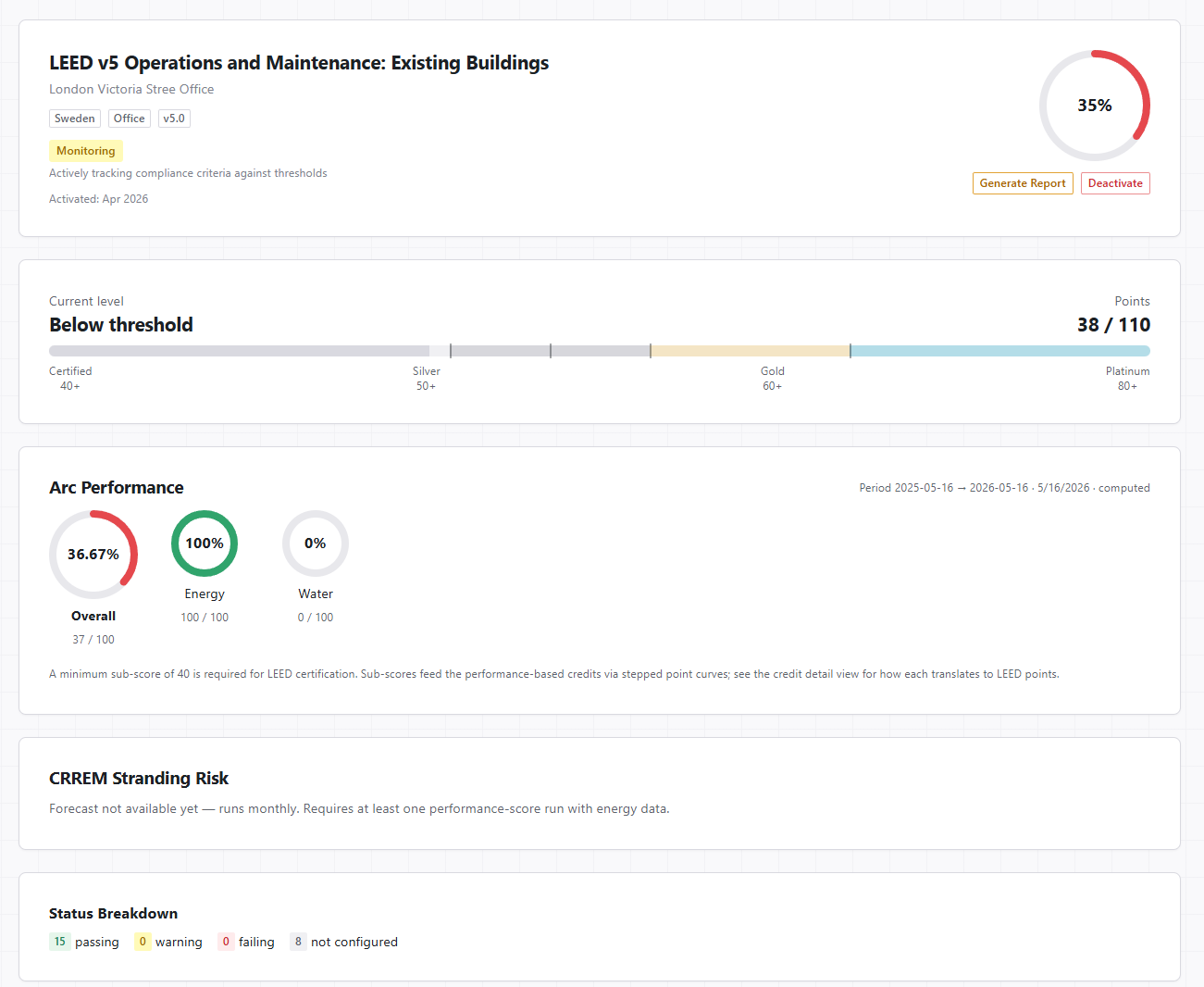The height and width of the screenshot is (987, 1204).
Task: Click the 100 / 100 energy score
Action: tap(205, 618)
